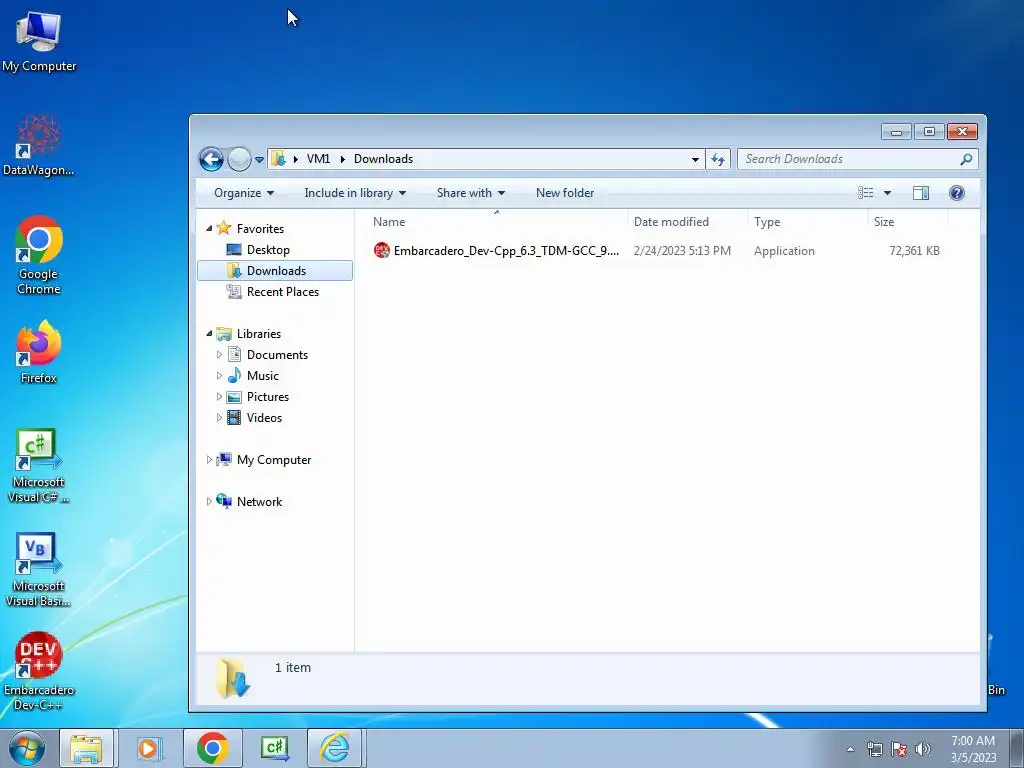Open the DataWagon desktop shortcut

tap(39, 145)
